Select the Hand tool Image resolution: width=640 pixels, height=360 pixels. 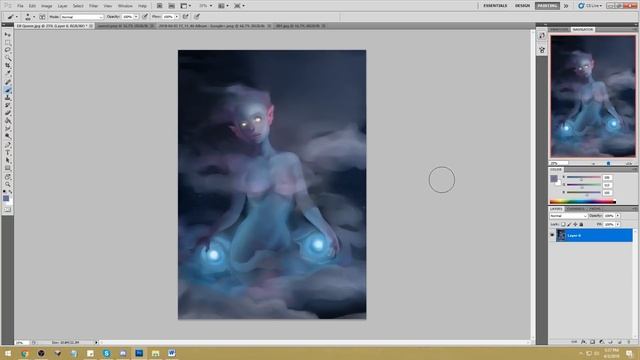point(8,177)
